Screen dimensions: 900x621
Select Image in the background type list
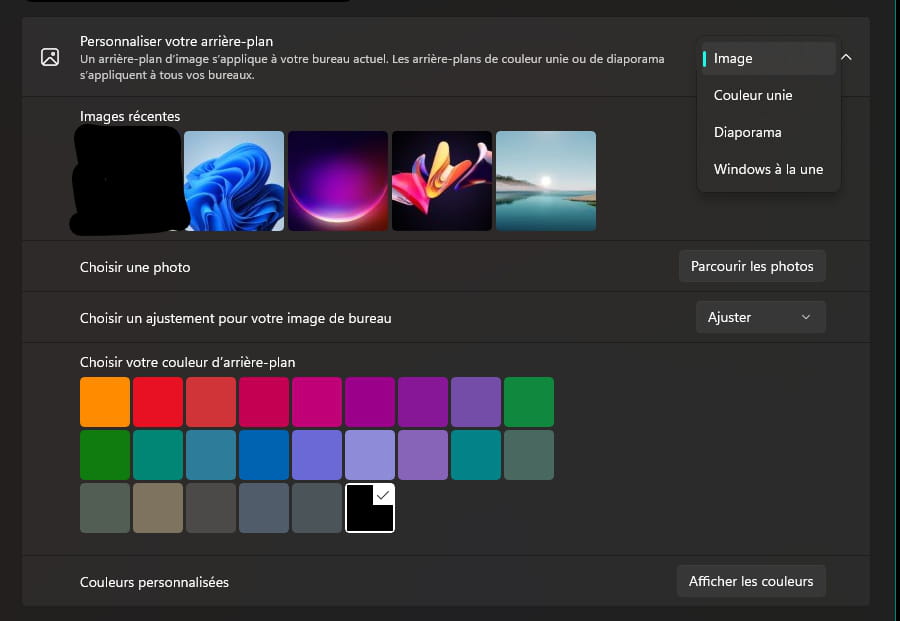click(768, 58)
